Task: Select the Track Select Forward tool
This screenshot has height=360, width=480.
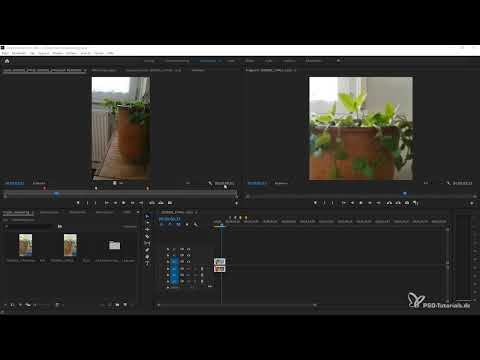Action: (148, 223)
